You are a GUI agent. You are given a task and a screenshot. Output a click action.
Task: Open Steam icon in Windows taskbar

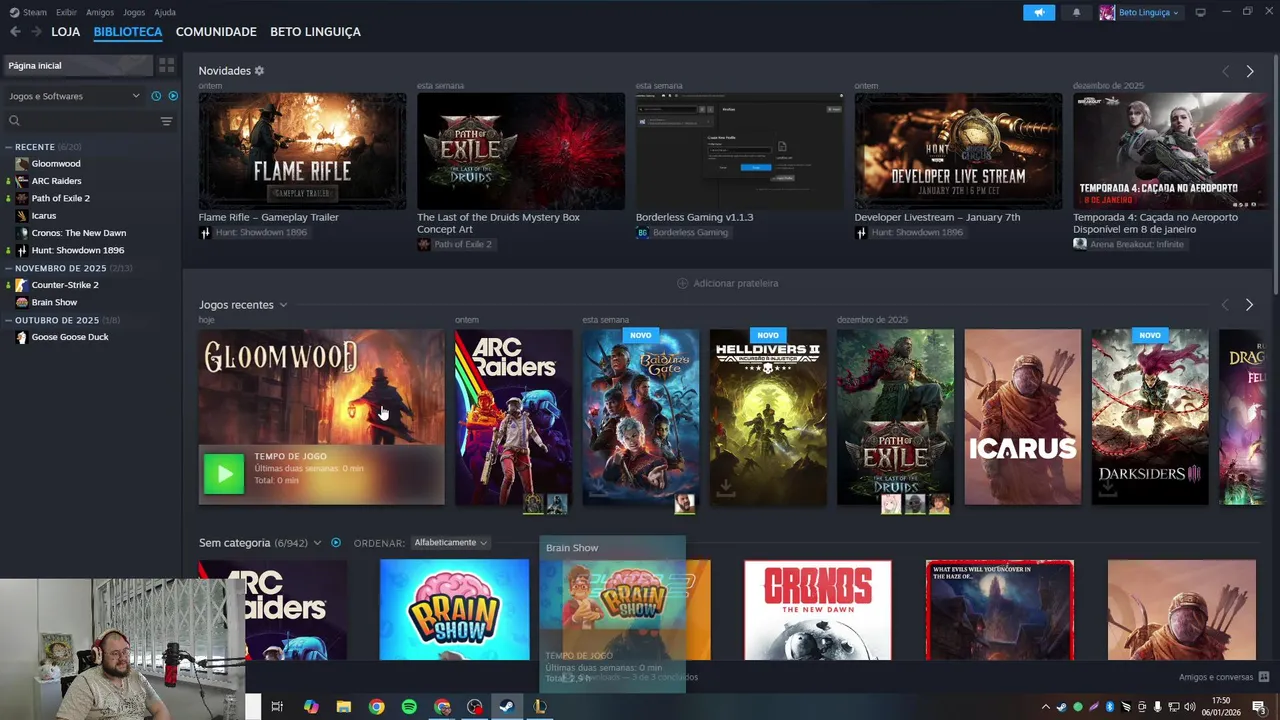pyautogui.click(x=507, y=707)
